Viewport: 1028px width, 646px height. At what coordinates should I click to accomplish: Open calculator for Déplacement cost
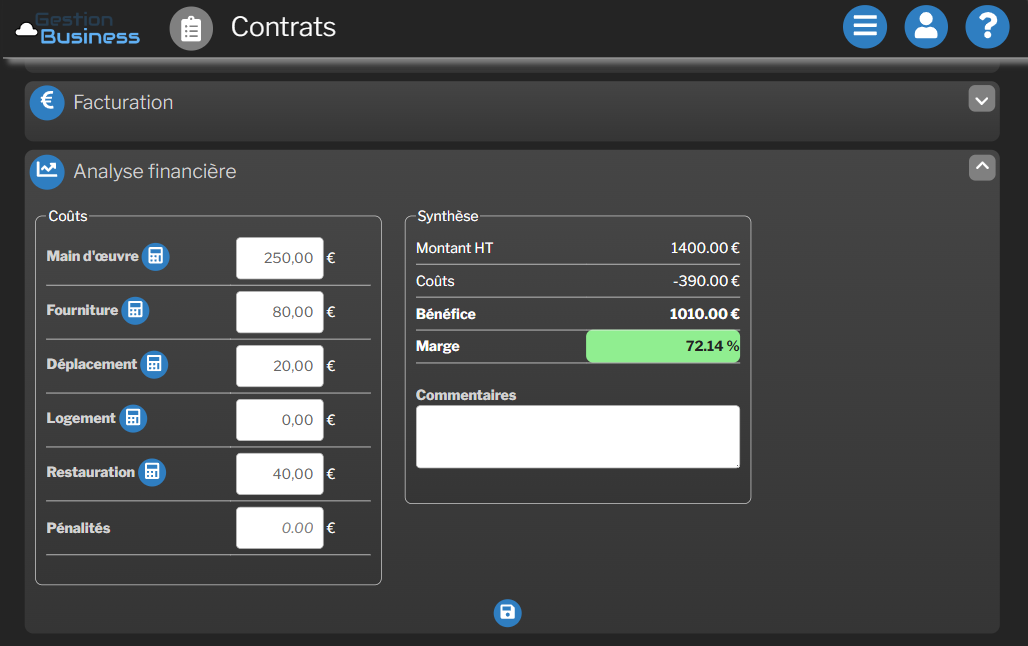[154, 364]
